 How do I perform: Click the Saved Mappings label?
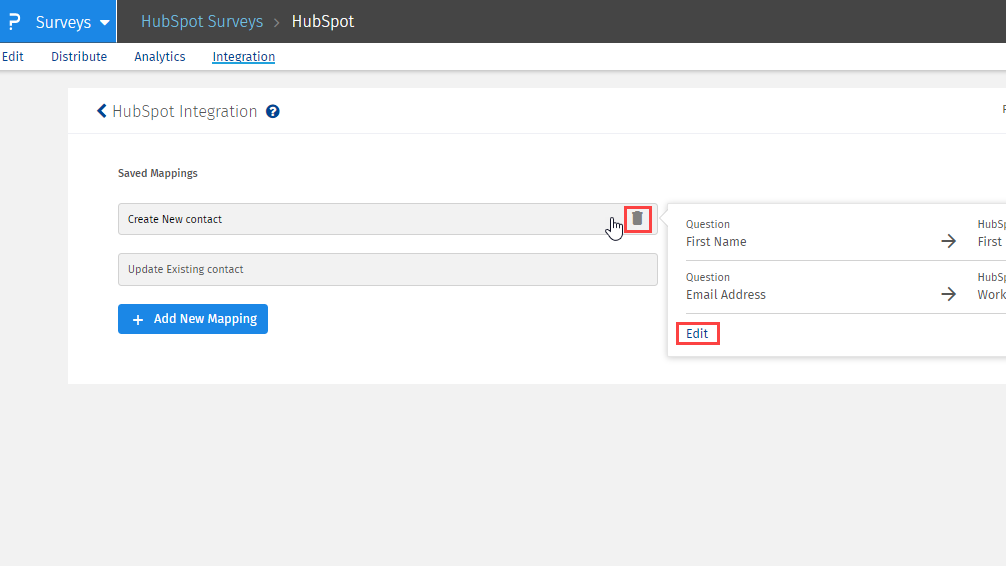click(158, 173)
